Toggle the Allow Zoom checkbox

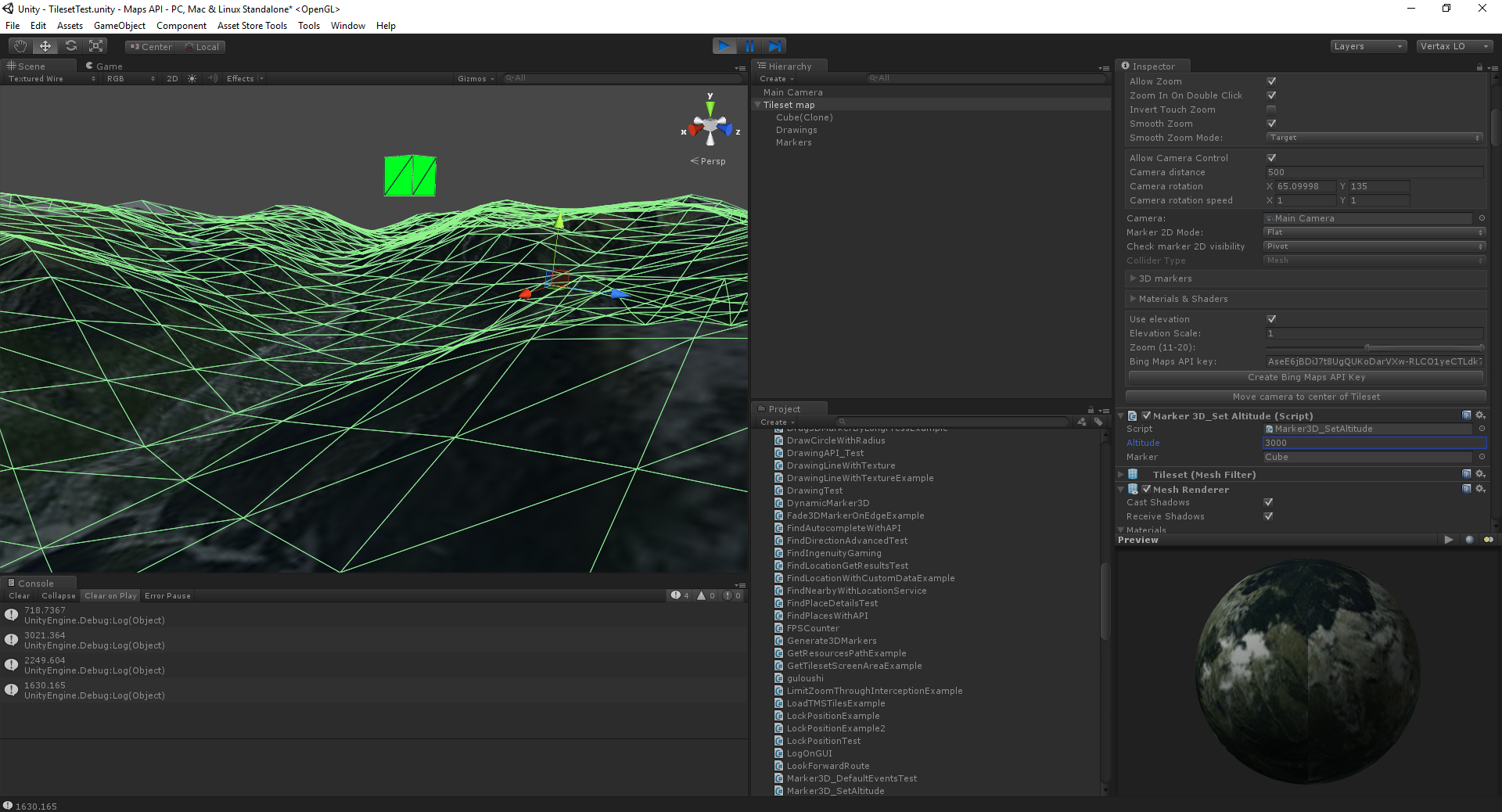click(1271, 81)
